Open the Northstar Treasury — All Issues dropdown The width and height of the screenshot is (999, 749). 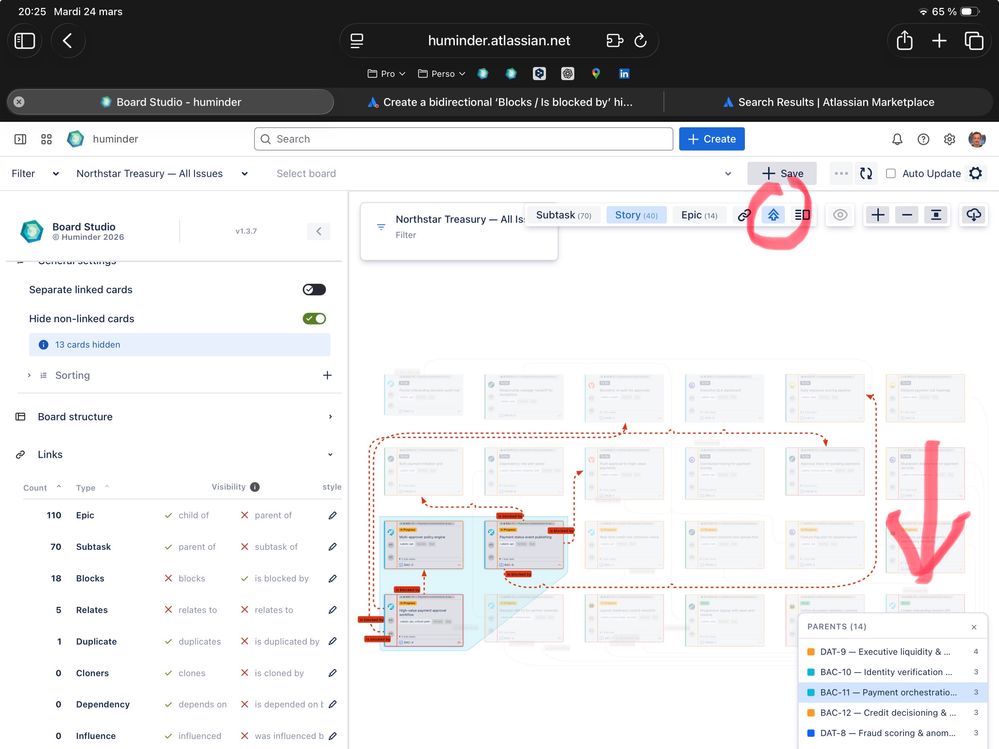(162, 173)
